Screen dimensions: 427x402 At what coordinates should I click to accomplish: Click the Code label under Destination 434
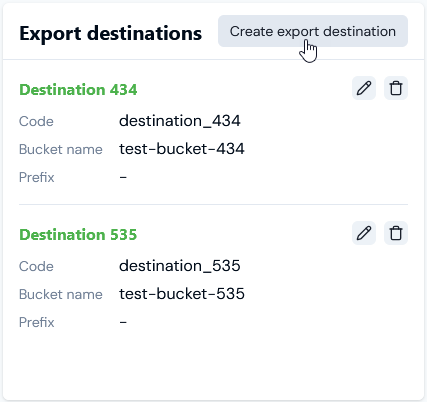pos(36,121)
